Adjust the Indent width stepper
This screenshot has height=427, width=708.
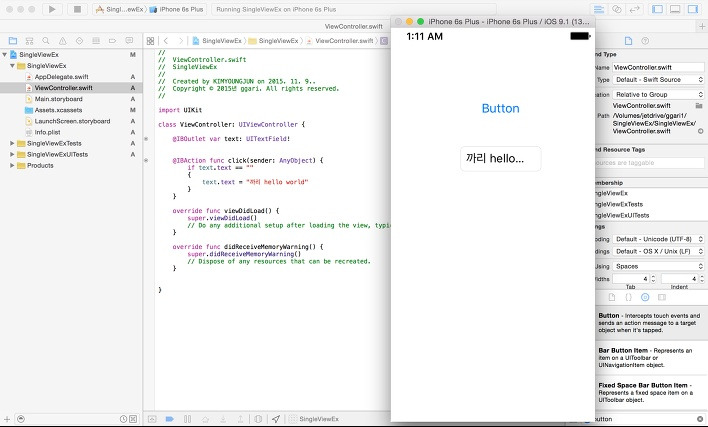(x=702, y=279)
